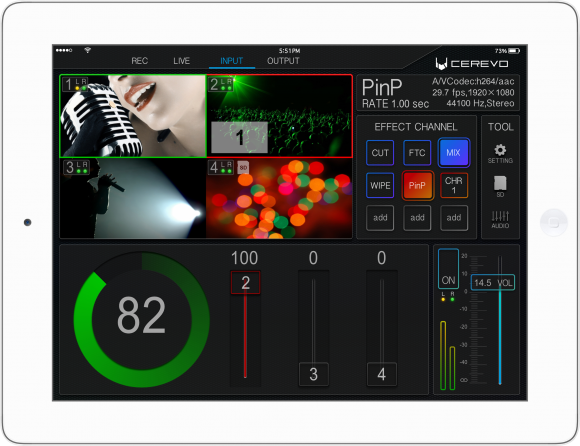This screenshot has width=580, height=446.
Task: Select the FTC effect button
Action: pyautogui.click(x=417, y=153)
